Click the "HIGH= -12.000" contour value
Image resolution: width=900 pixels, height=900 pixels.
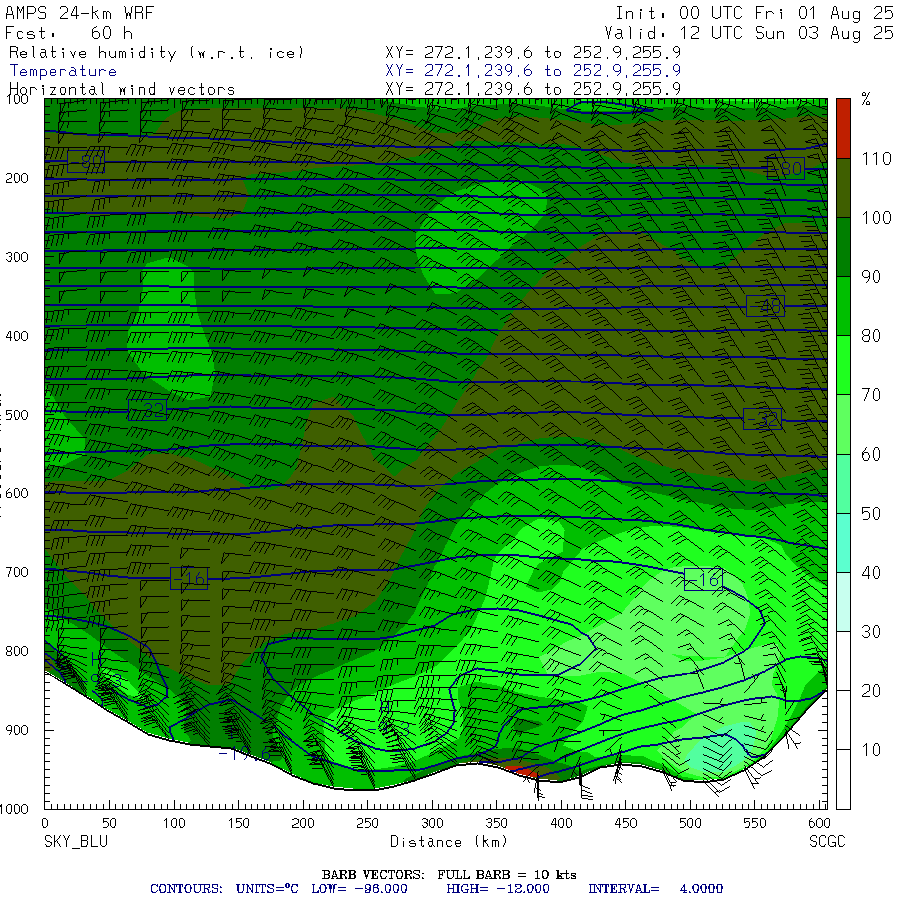[x=498, y=889]
